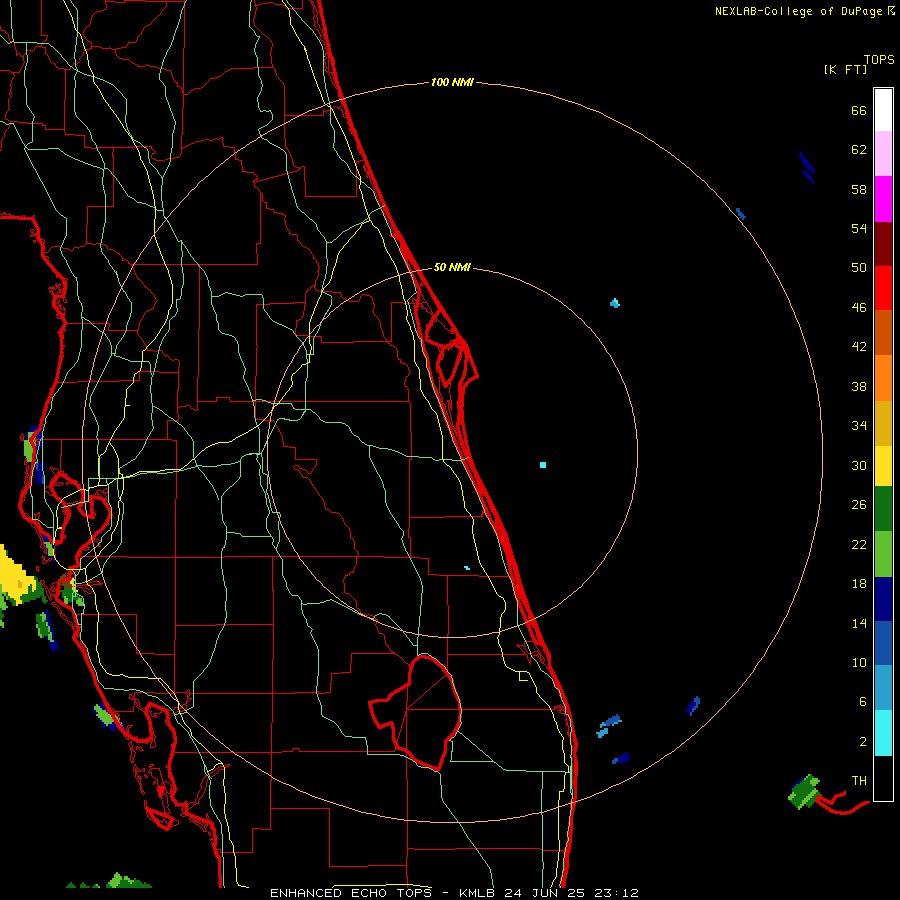Click the 62 legend value

click(859, 150)
